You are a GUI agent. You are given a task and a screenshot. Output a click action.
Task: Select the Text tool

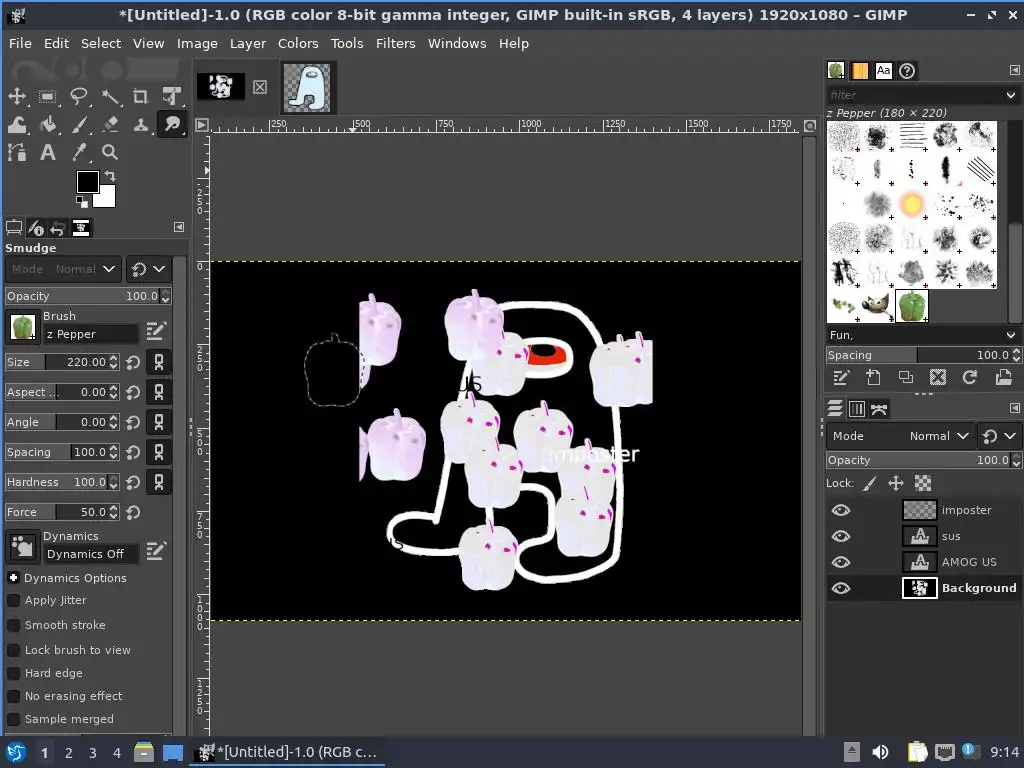click(x=48, y=152)
